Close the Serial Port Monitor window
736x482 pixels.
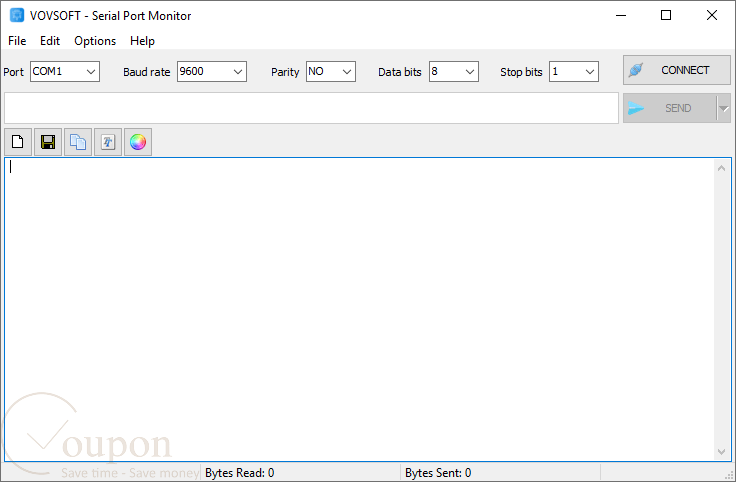[712, 15]
